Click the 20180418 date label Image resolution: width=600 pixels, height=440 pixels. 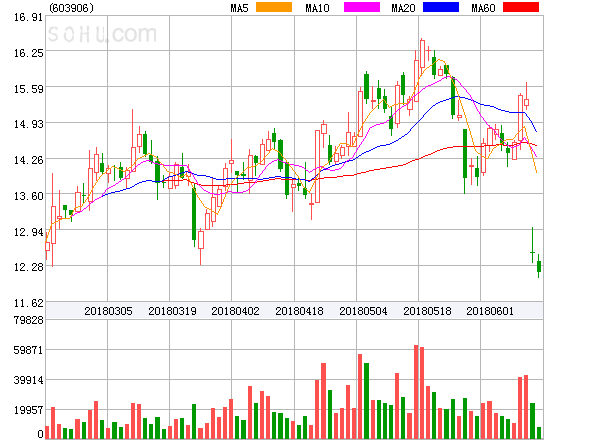pos(299,311)
